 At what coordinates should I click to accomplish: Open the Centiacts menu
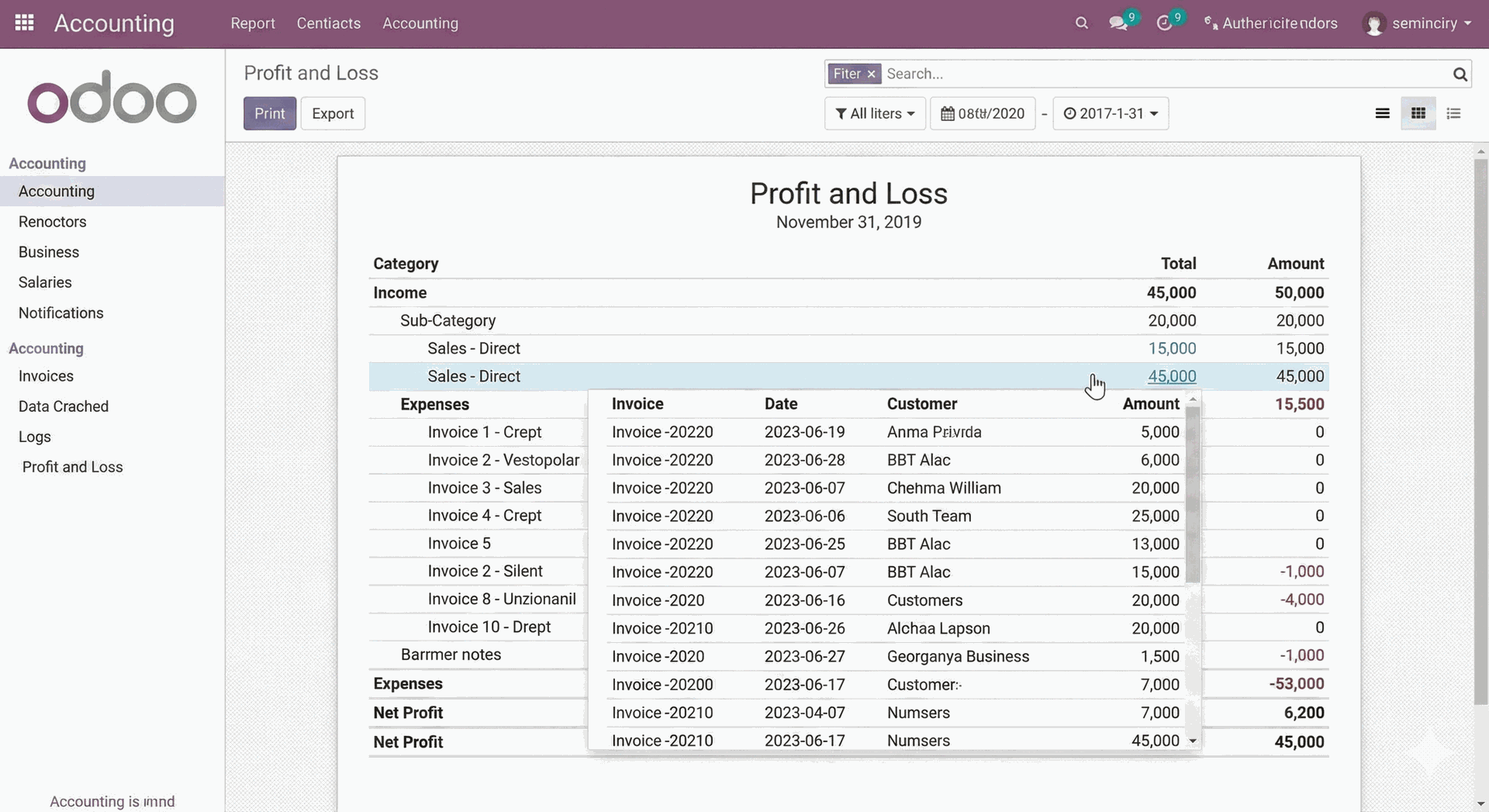coord(328,23)
